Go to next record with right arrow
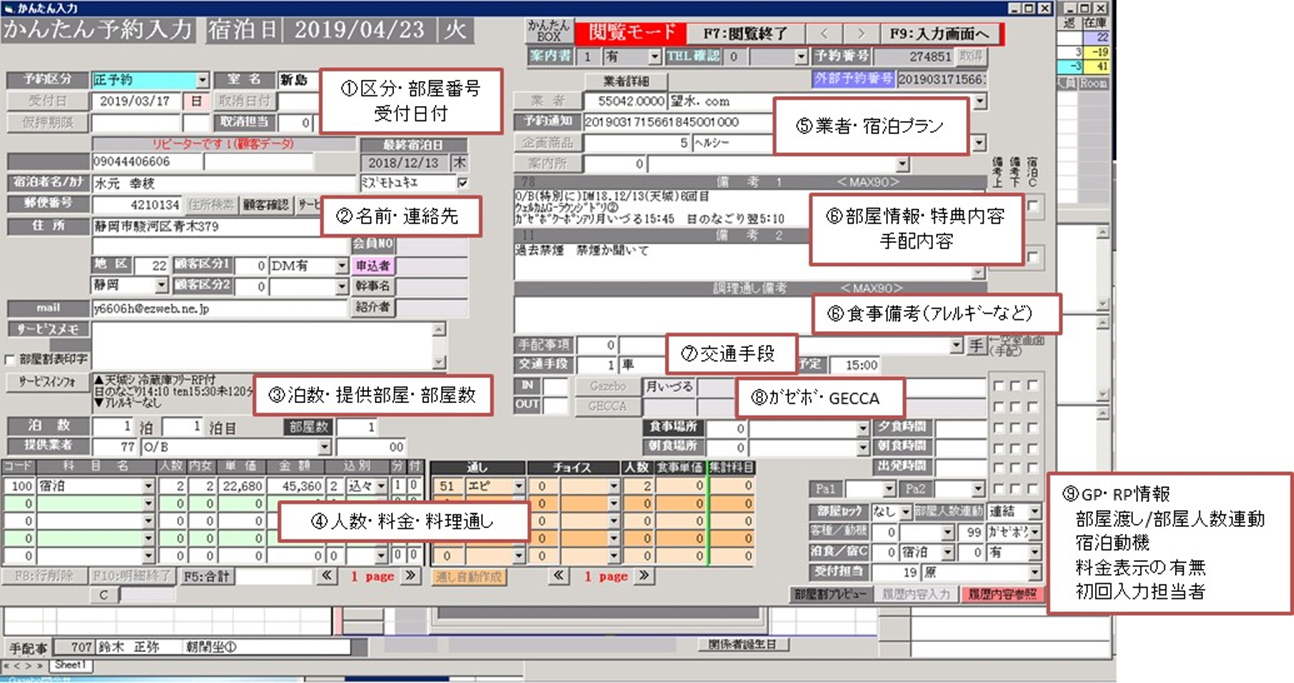1294x683 pixels. click(x=859, y=35)
